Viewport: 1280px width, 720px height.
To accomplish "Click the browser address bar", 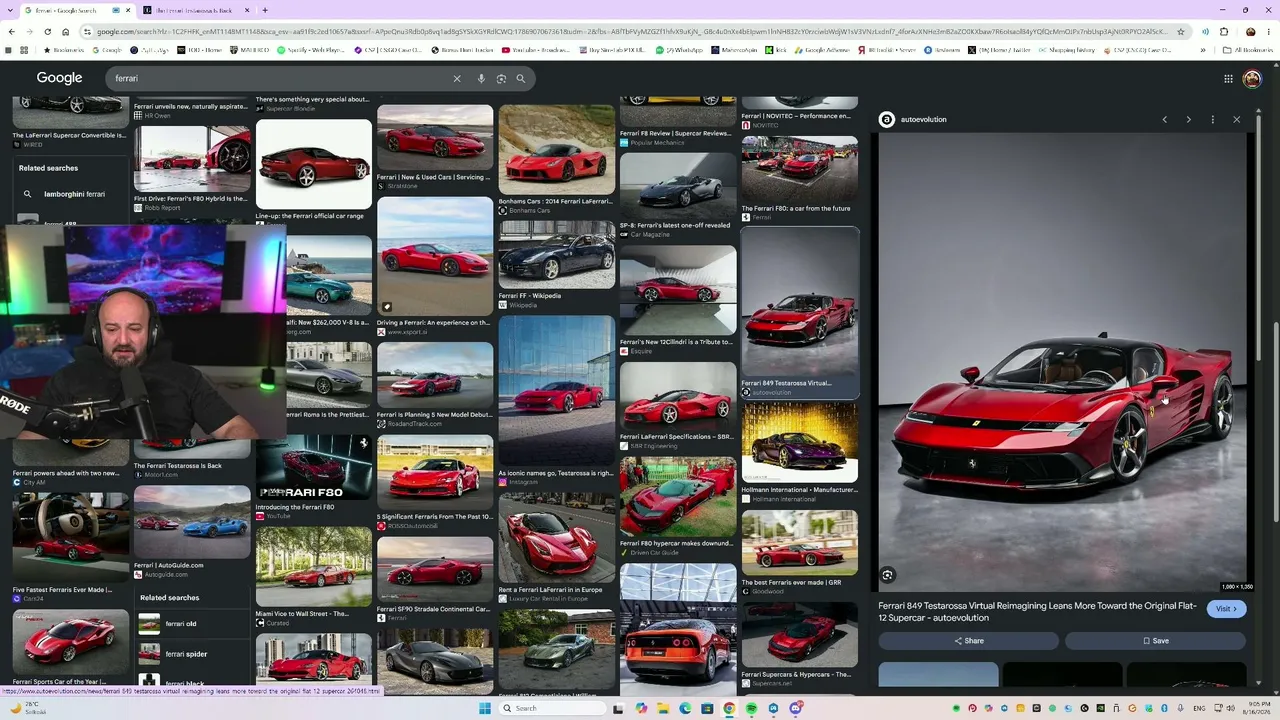I will tap(630, 31).
